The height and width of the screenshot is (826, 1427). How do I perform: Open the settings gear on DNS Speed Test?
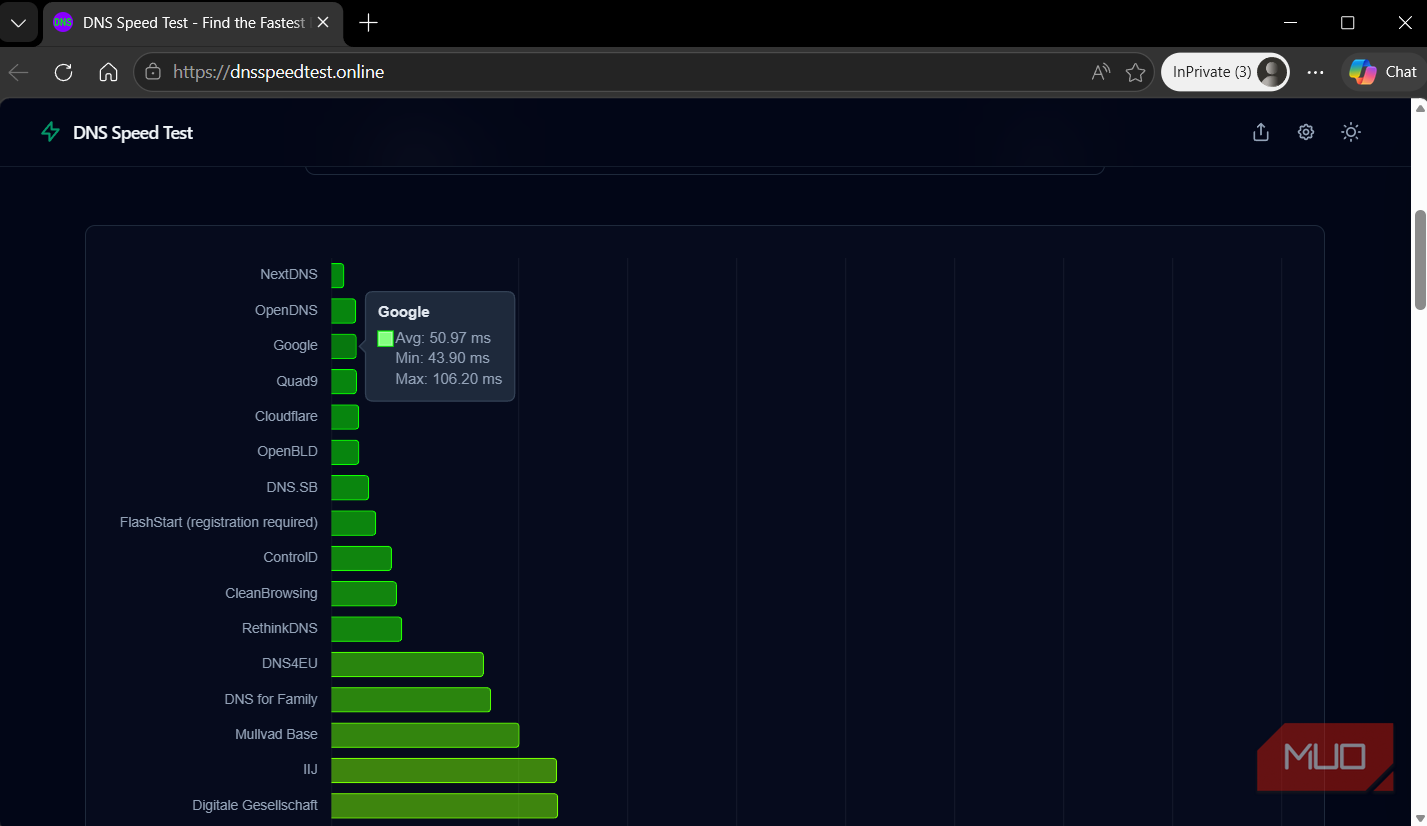click(x=1306, y=132)
